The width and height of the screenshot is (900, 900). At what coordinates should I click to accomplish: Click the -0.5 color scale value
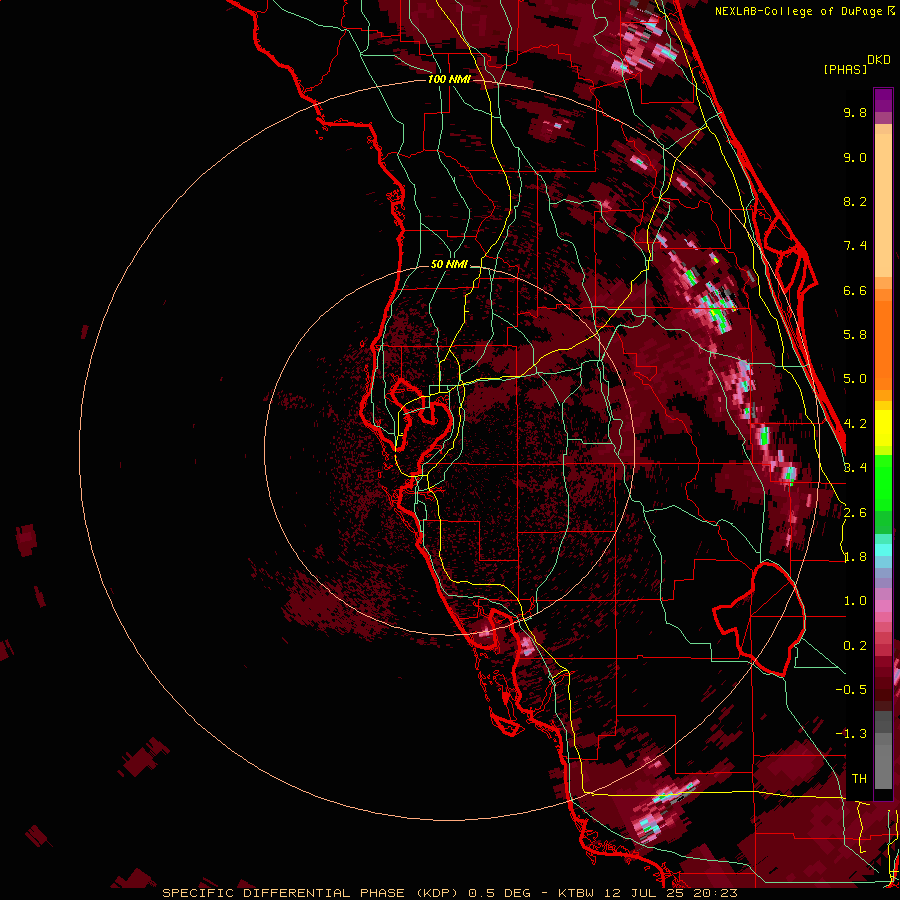coord(851,690)
